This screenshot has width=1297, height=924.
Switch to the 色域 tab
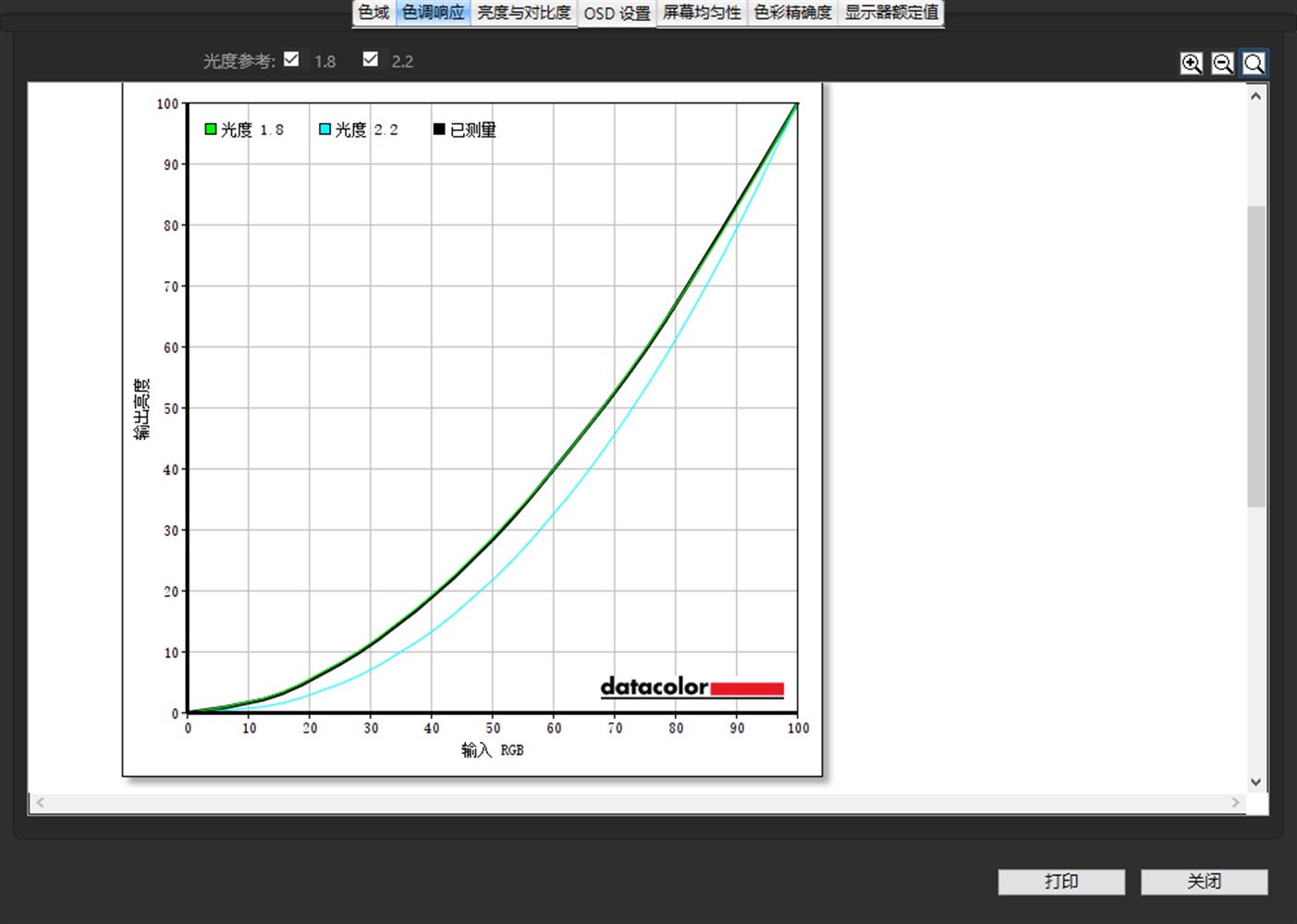[373, 13]
